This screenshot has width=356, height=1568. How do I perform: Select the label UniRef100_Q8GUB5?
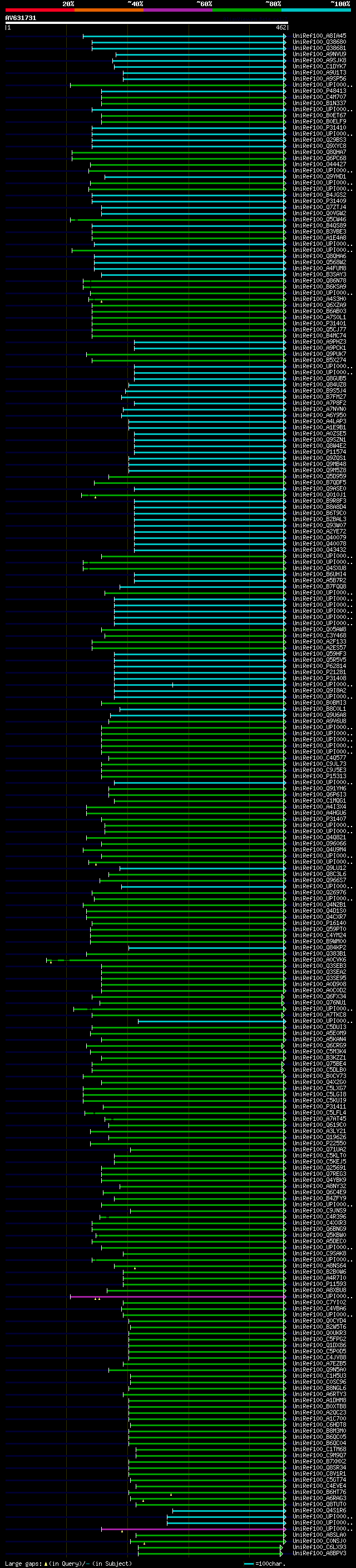click(x=319, y=379)
